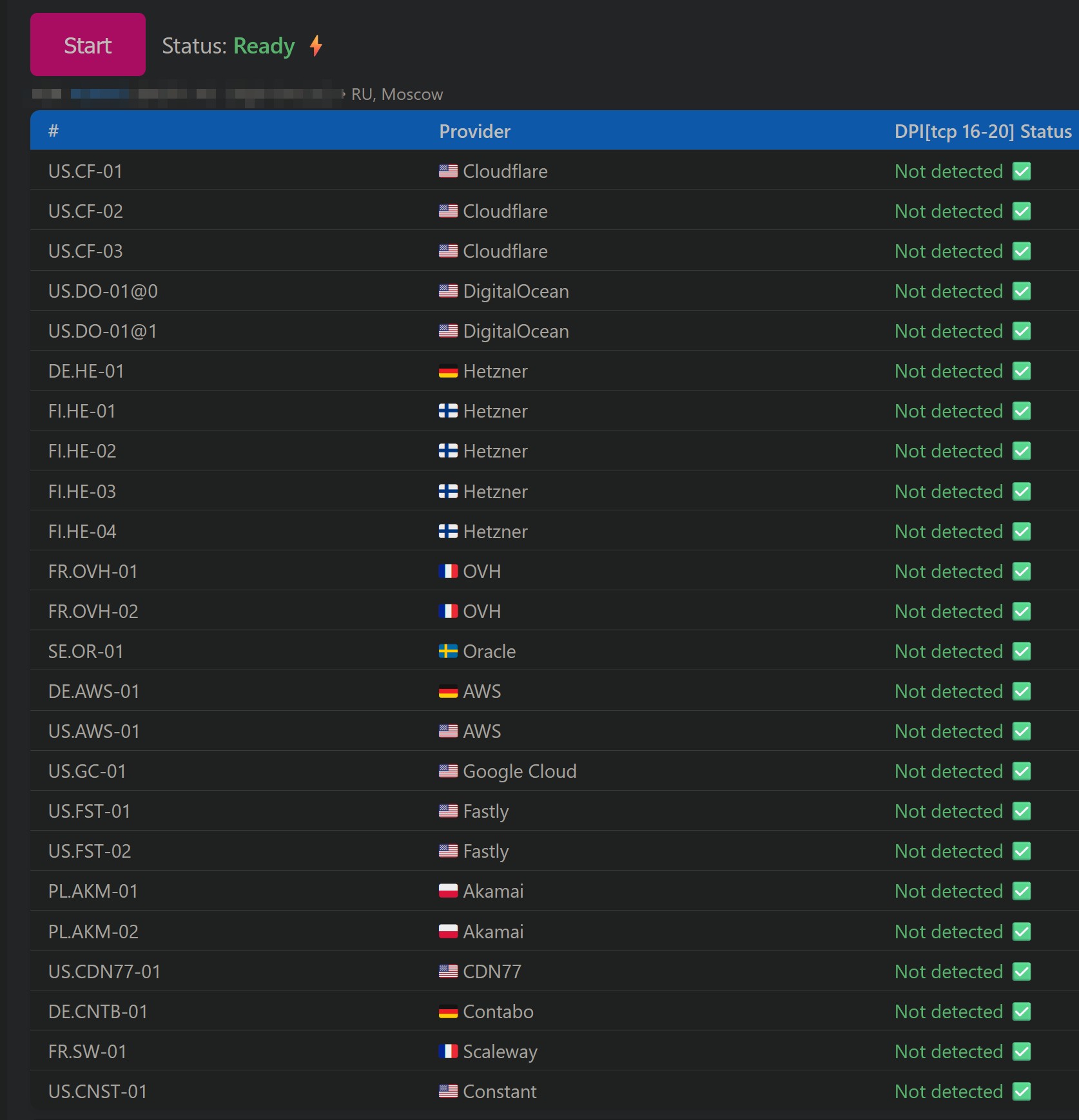Screen dimensions: 1079x1120
Task: Click the orange lightning bolt status icon
Action: [x=316, y=46]
